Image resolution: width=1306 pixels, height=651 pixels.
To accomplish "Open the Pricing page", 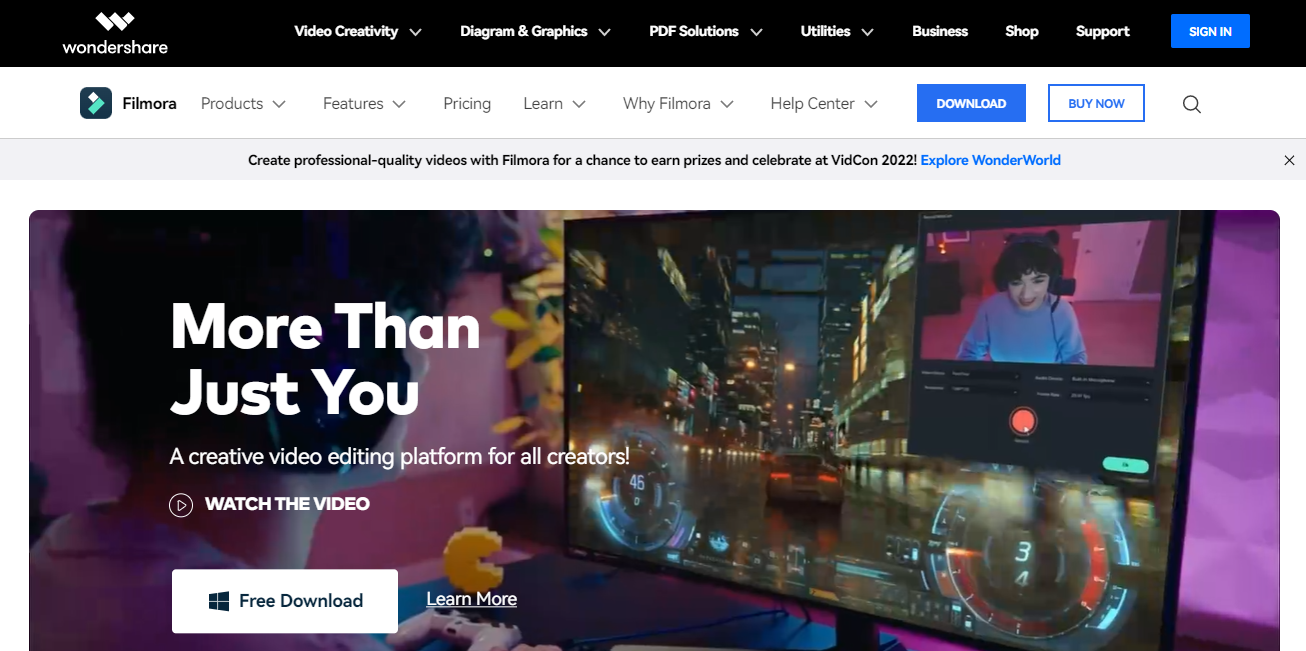I will tap(467, 104).
